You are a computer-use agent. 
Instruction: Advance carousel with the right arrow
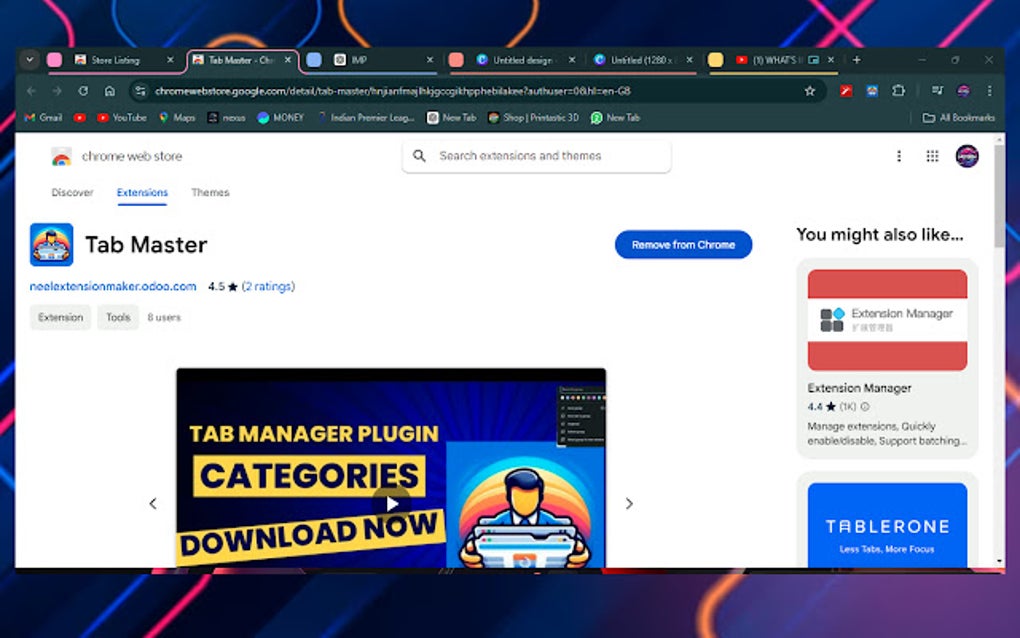click(629, 503)
